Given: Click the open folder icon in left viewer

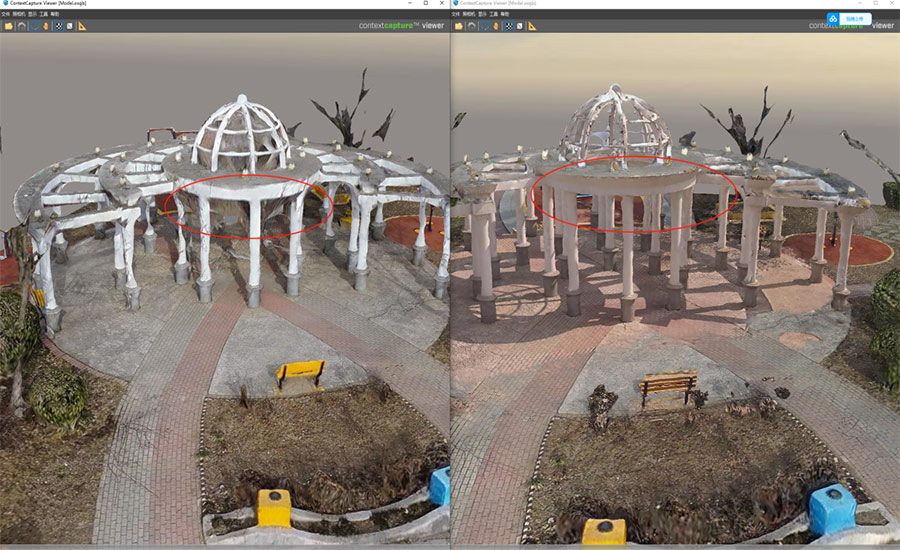Looking at the screenshot, I should pyautogui.click(x=7, y=26).
